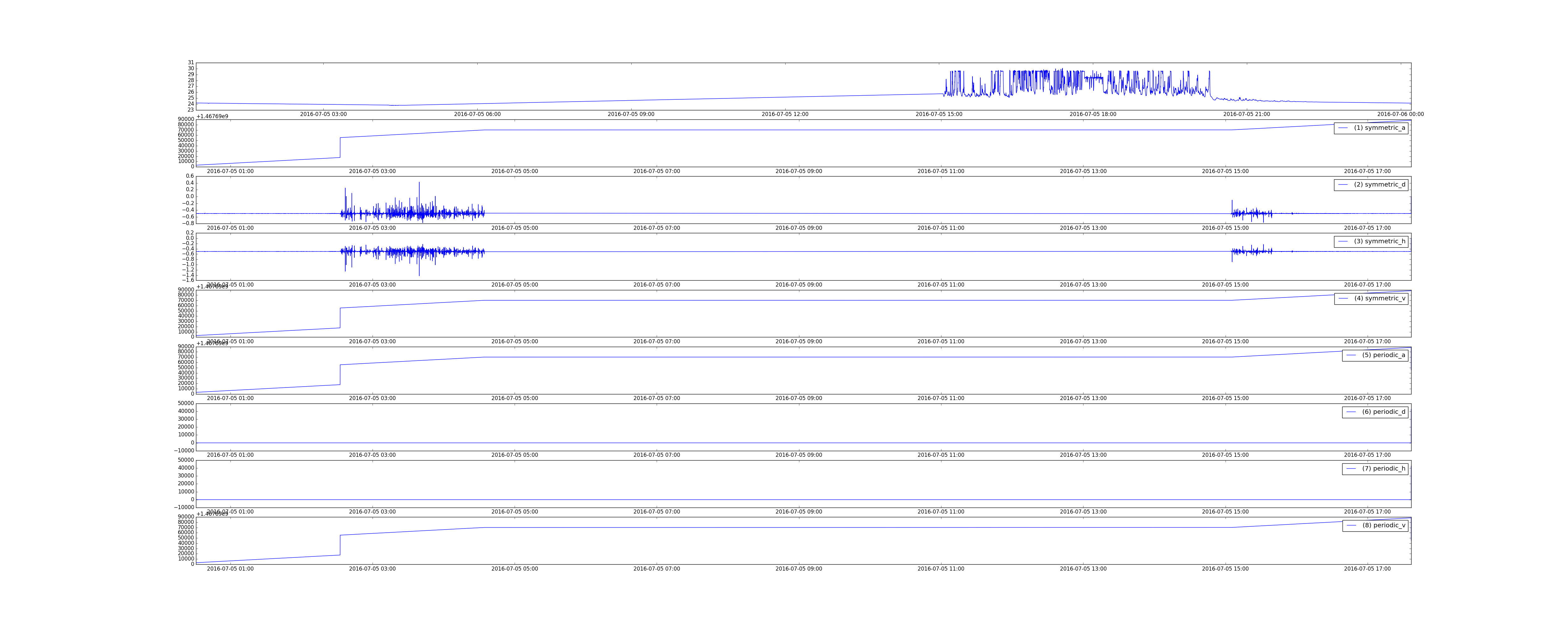Click the (2) symmetric_d legend entry

tap(1371, 184)
